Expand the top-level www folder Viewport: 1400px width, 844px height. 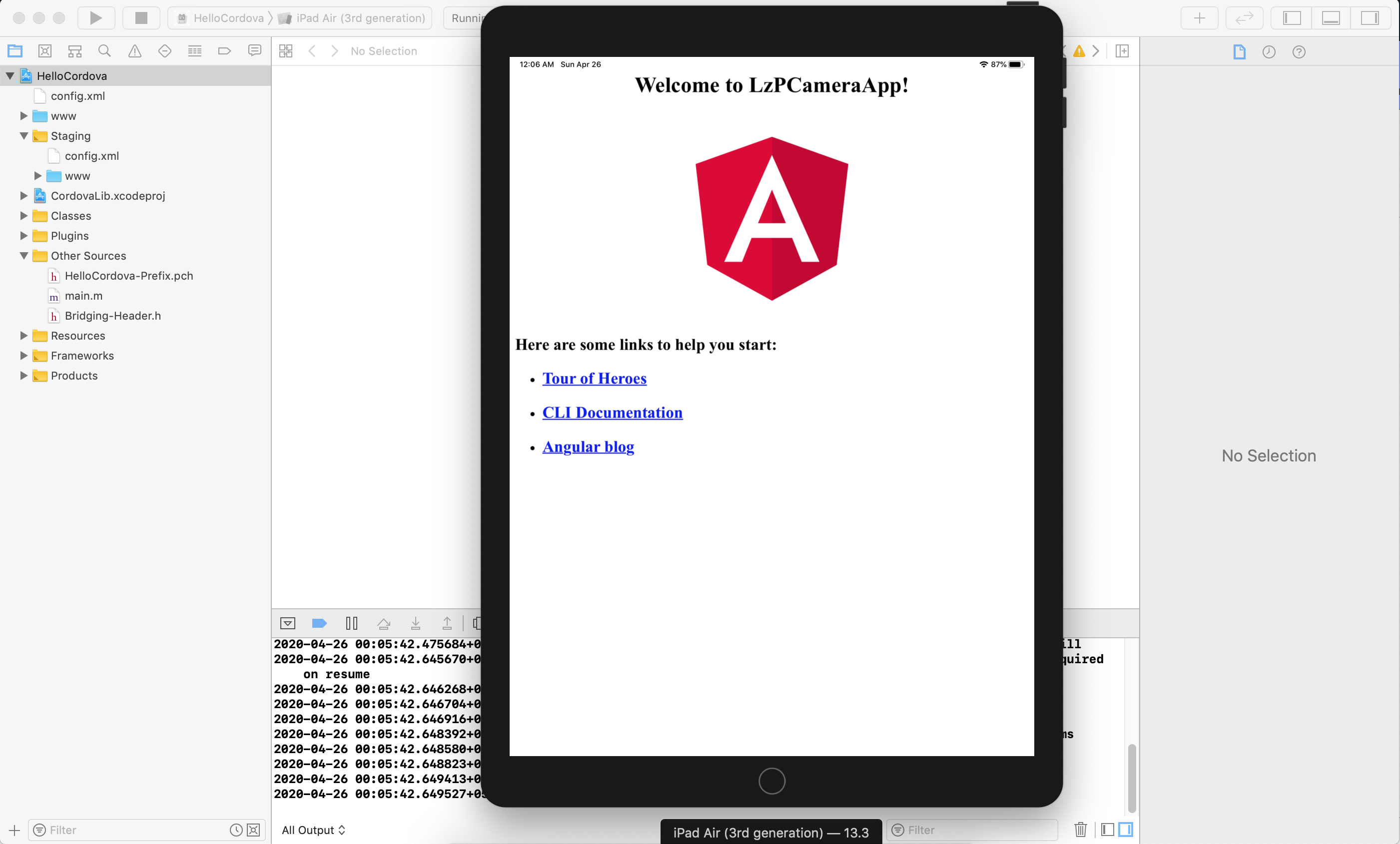pos(24,116)
